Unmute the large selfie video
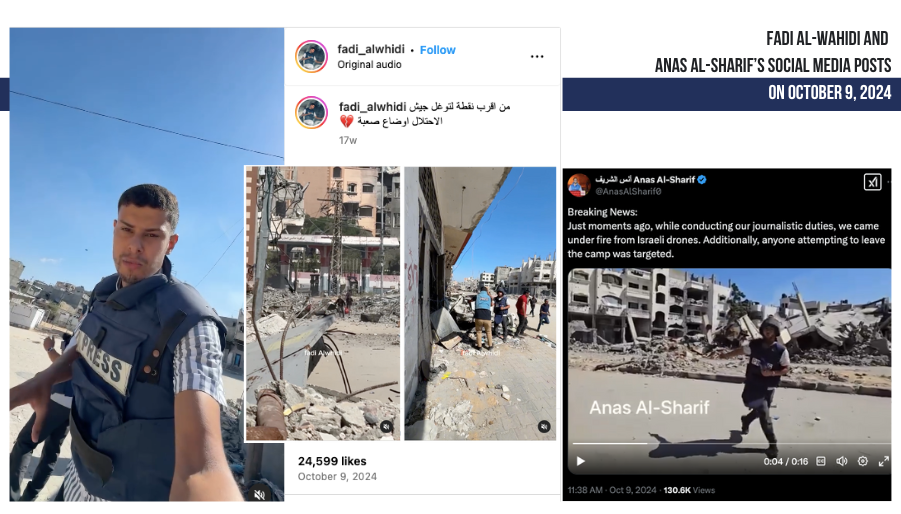Image resolution: width=901 pixels, height=514 pixels. pyautogui.click(x=259, y=494)
